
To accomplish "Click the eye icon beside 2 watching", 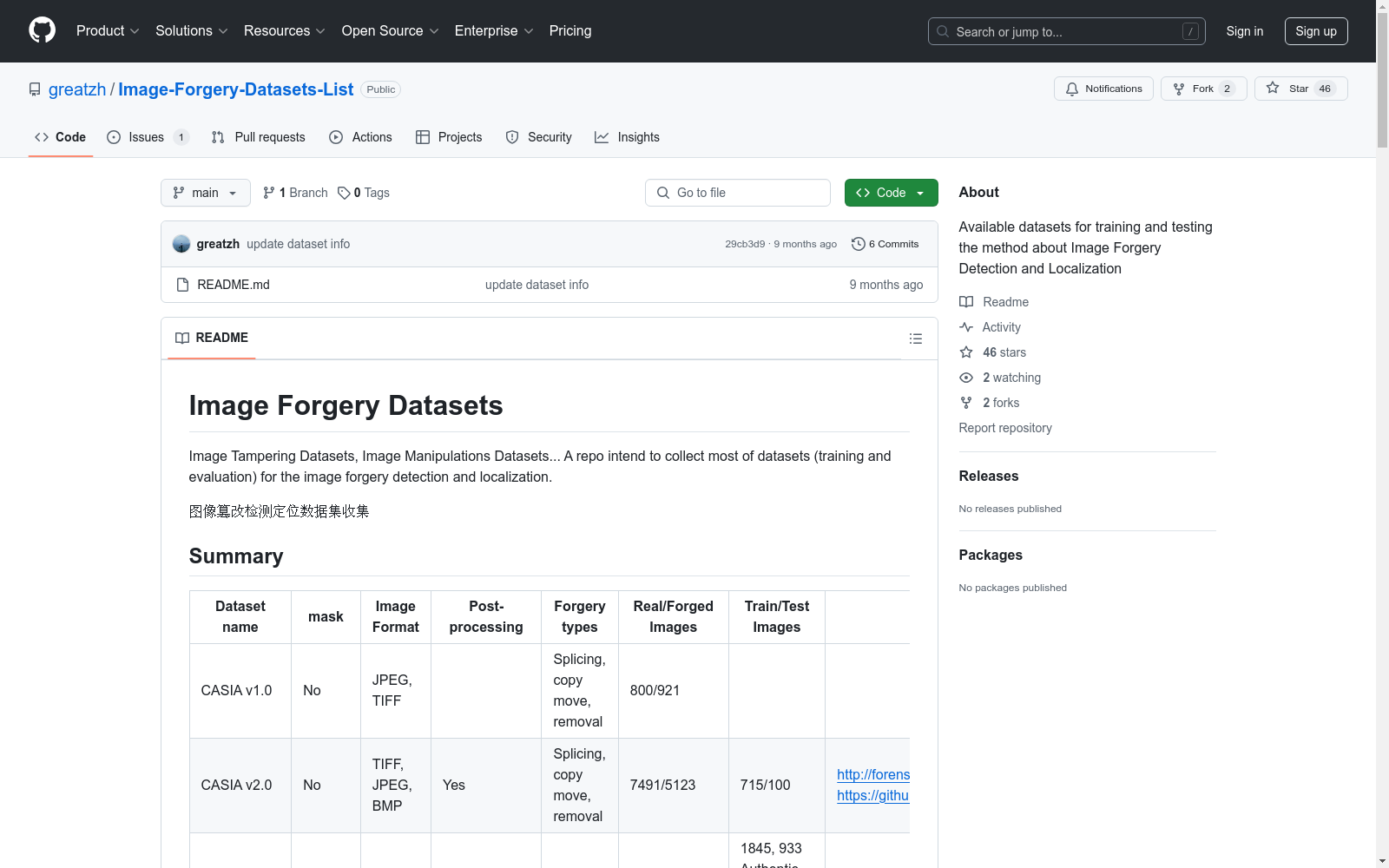I will pyautogui.click(x=966, y=378).
